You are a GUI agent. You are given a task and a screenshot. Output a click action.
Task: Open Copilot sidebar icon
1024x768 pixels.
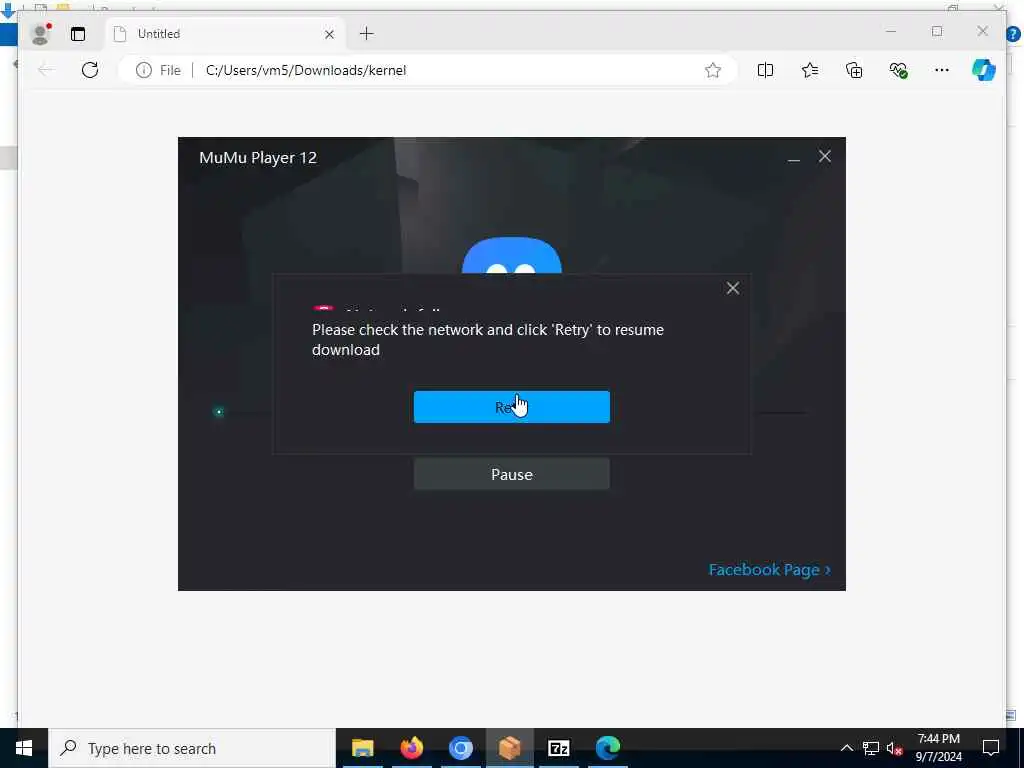click(x=984, y=70)
